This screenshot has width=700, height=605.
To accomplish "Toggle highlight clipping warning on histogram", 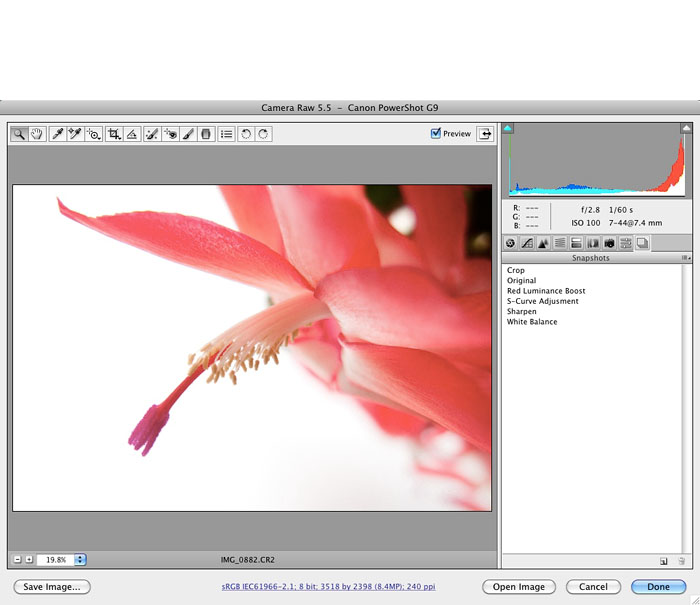I will [x=686, y=128].
